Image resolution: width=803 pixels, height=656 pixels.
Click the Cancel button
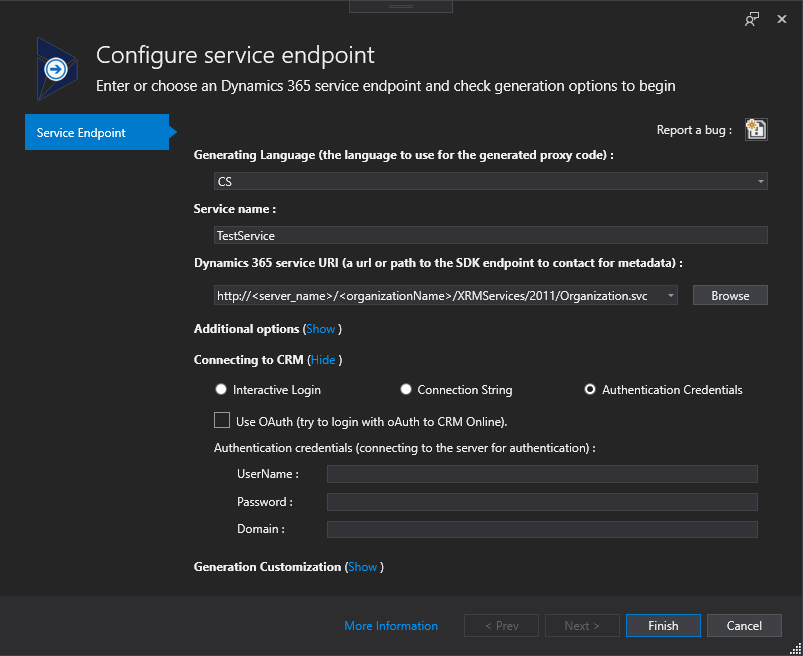click(x=744, y=626)
